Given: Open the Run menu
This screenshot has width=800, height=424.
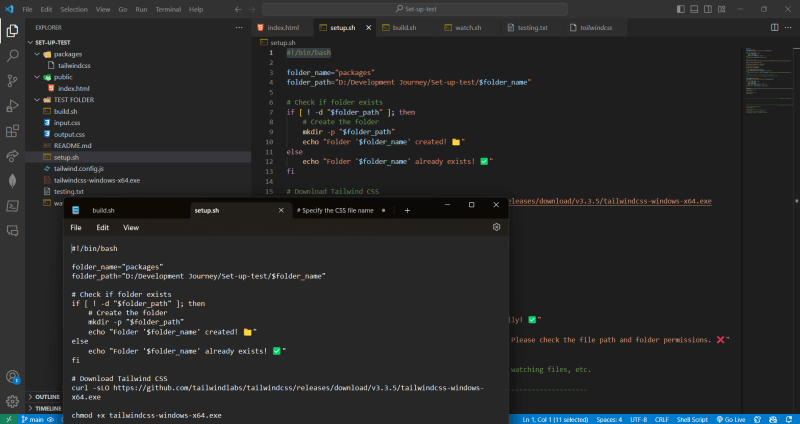Looking at the screenshot, I should [141, 9].
